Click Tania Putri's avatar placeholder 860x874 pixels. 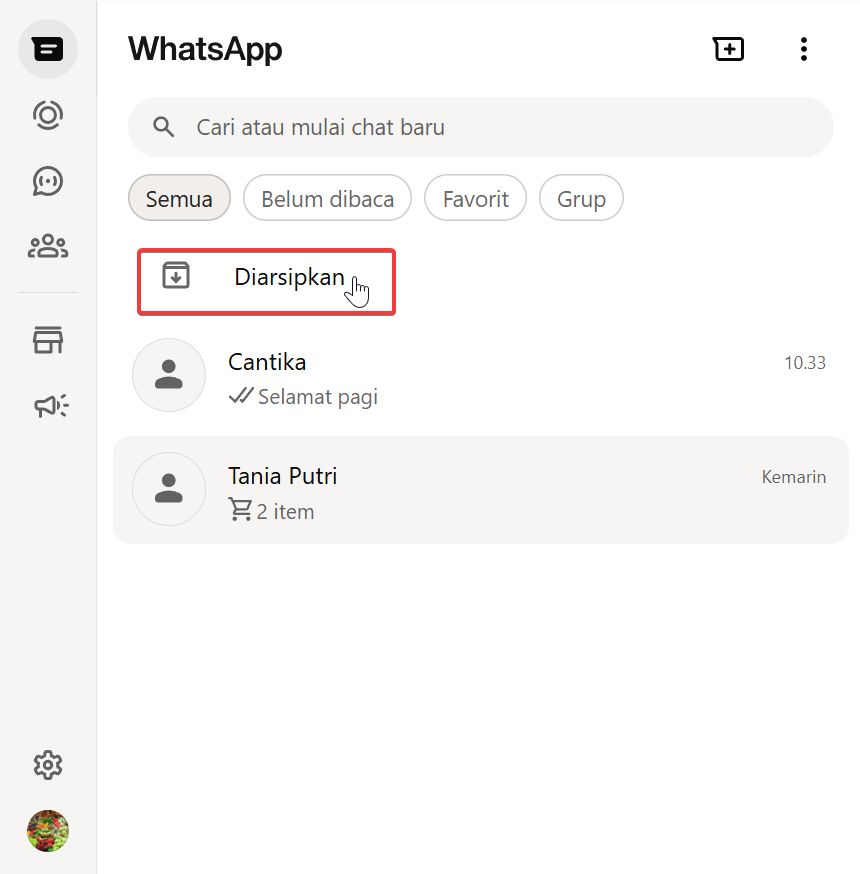(168, 489)
